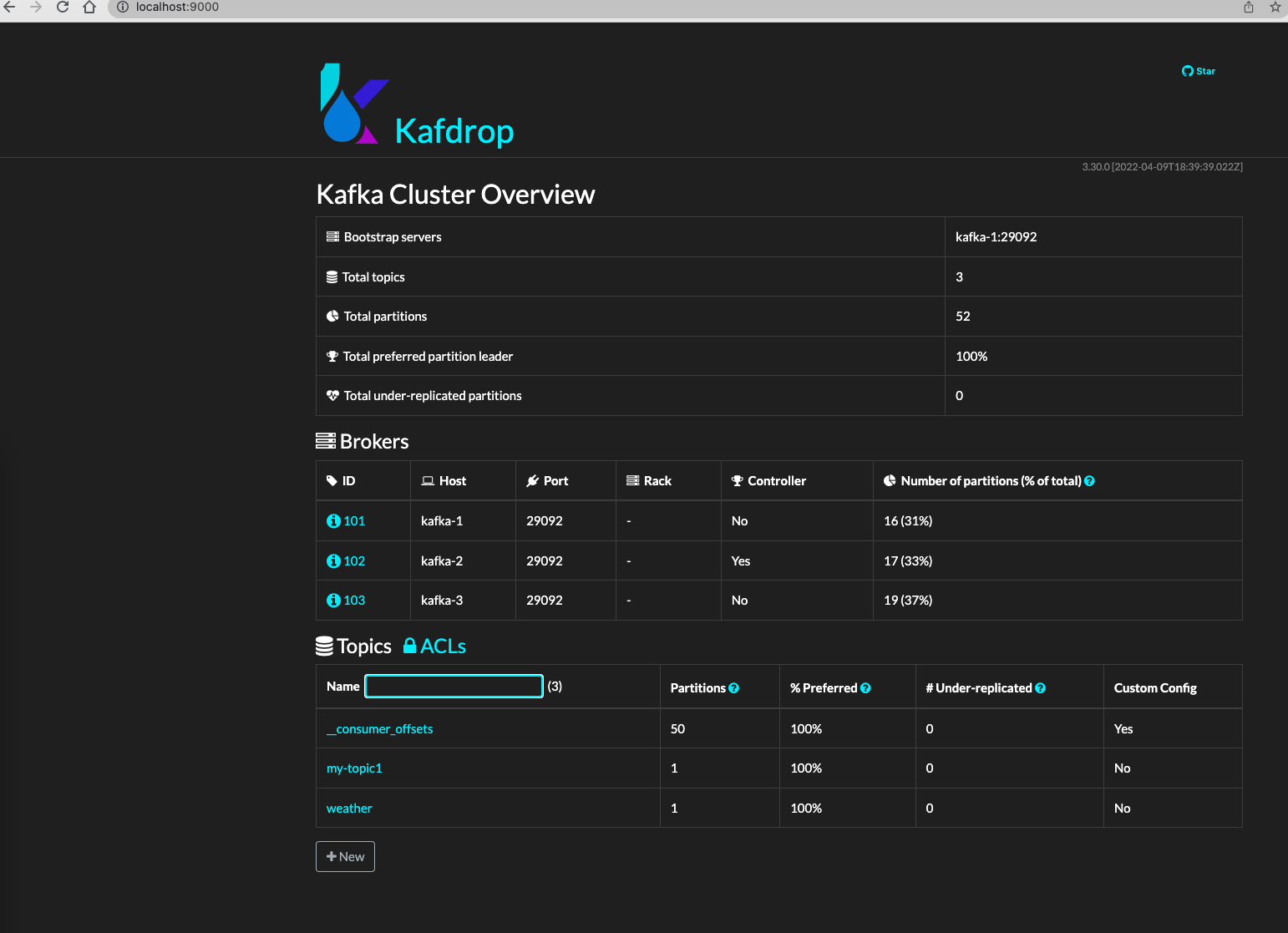The height and width of the screenshot is (933, 1288).
Task: Click help icon next to Partitions header
Action: click(733, 688)
